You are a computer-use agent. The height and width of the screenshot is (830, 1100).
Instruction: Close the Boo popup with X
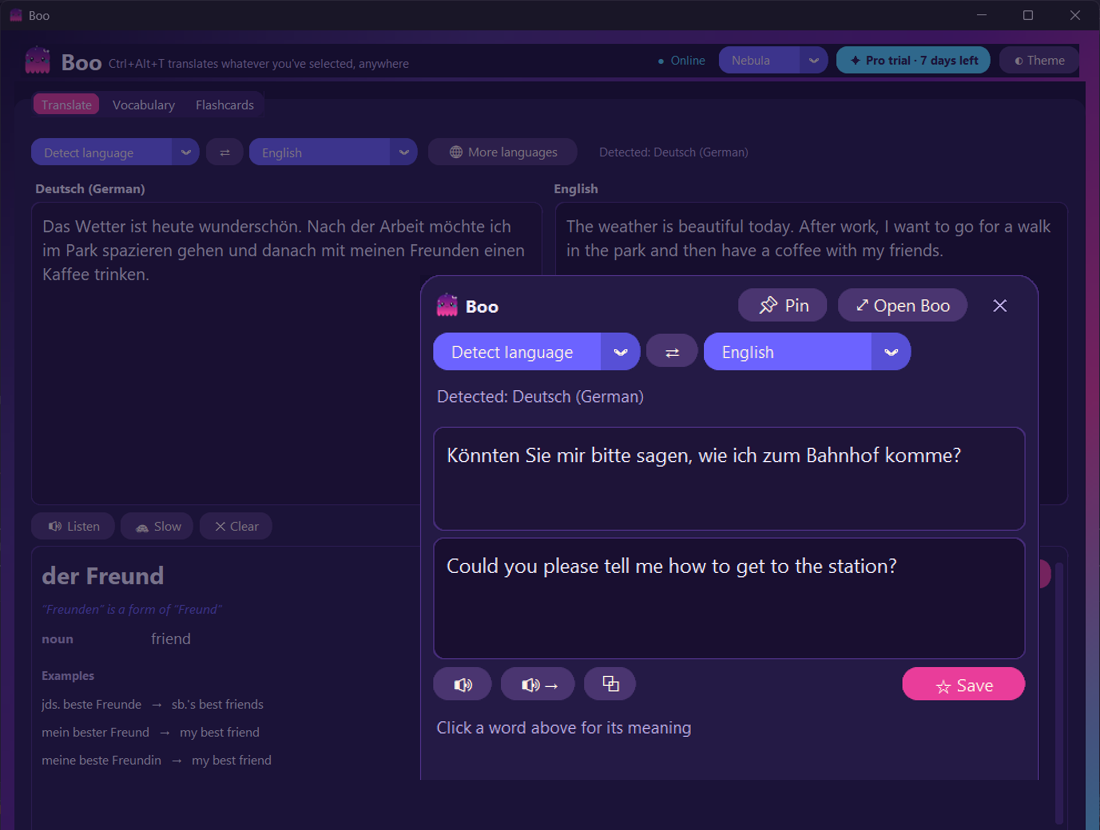(x=1000, y=305)
